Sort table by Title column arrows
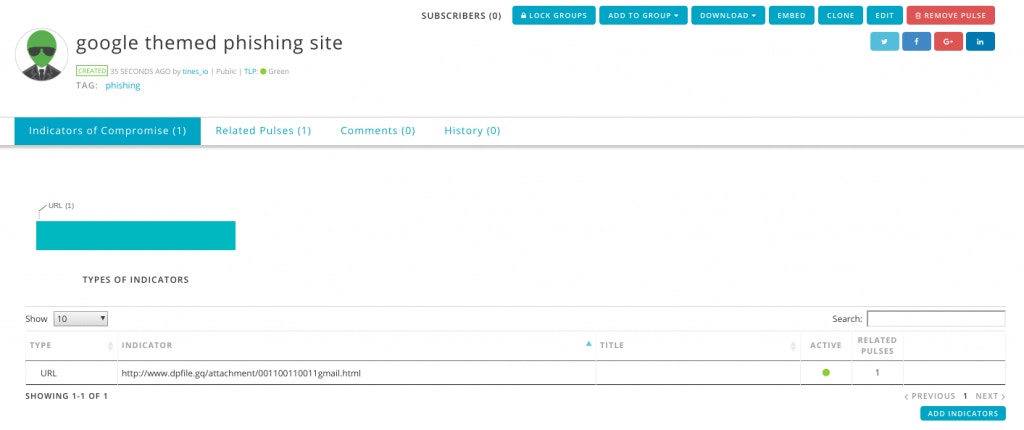 pos(793,346)
